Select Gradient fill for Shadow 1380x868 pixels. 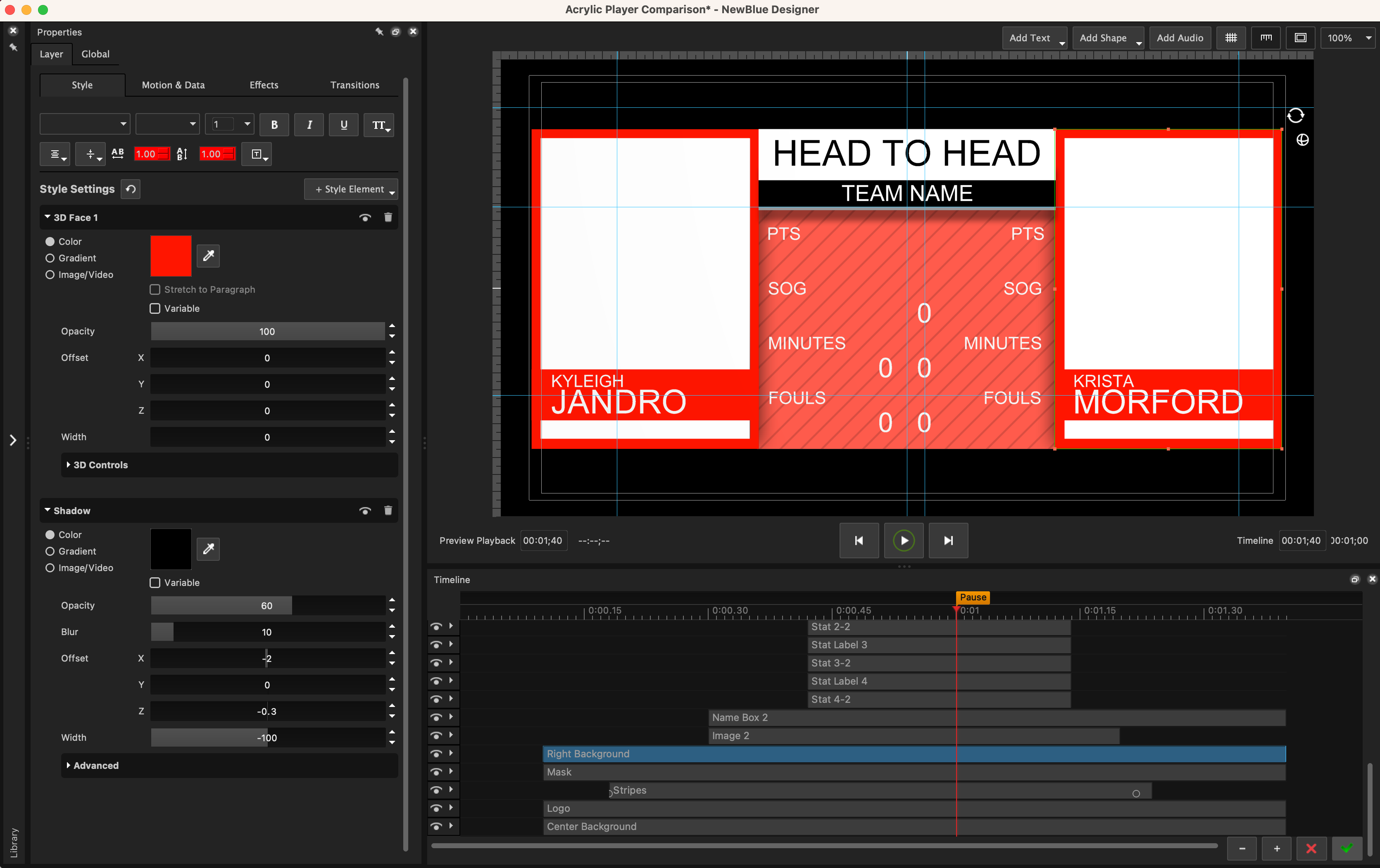click(50, 551)
